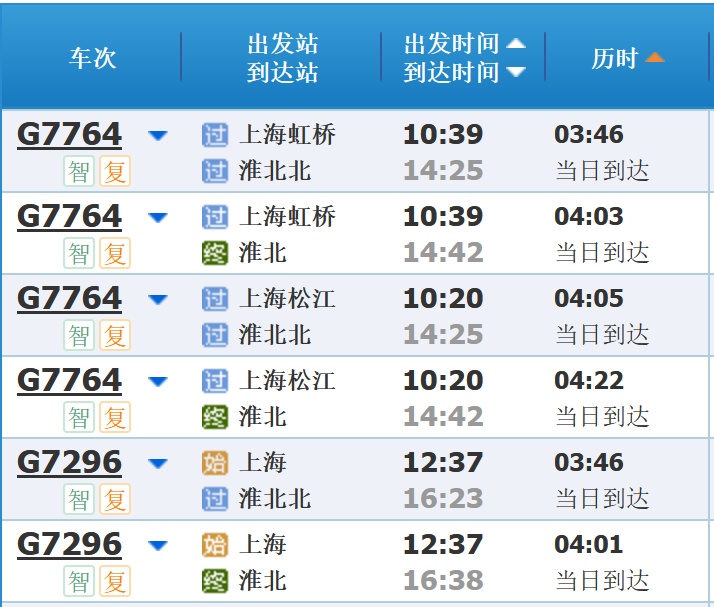Sort results by 历时 duration header
Viewport: 714px width, 607px height.
[627, 58]
